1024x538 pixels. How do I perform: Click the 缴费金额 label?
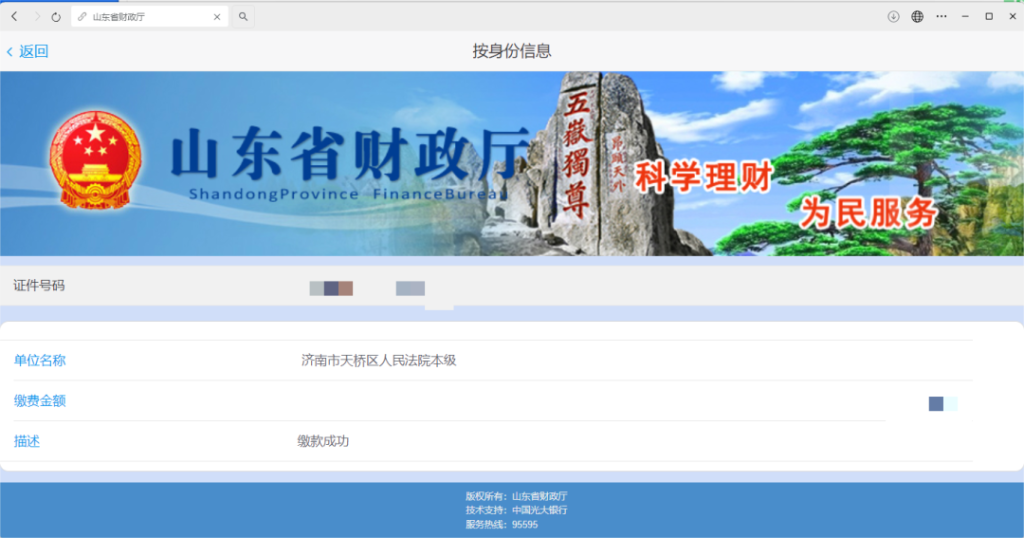pyautogui.click(x=40, y=401)
